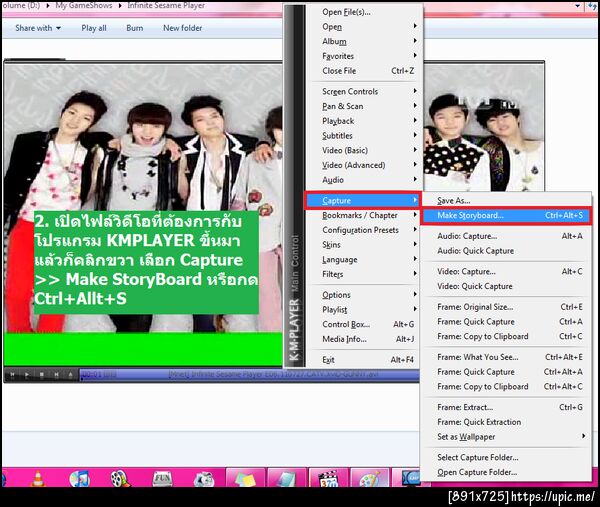Choose Frame: Quick Extraction option

coord(506,422)
